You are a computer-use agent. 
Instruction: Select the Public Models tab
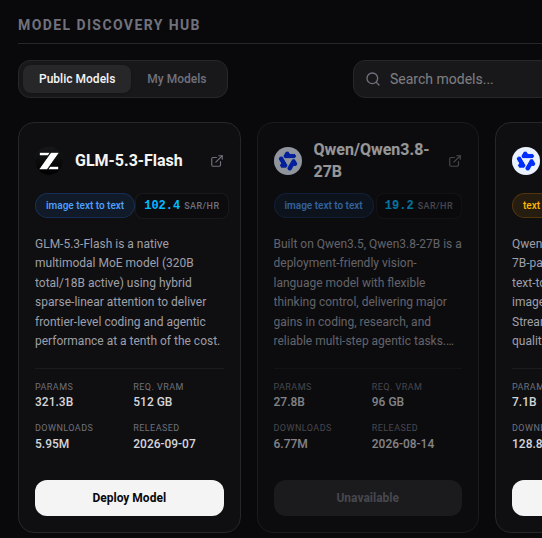tap(77, 79)
